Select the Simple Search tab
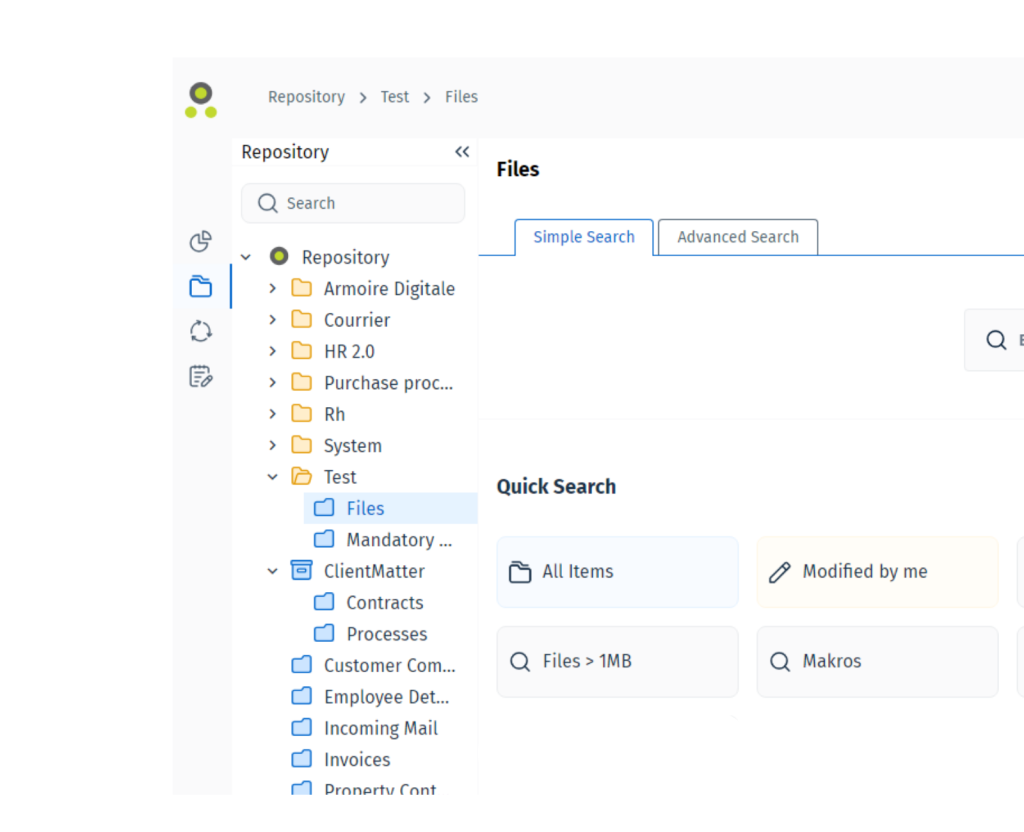The height and width of the screenshot is (832, 1024). point(584,237)
